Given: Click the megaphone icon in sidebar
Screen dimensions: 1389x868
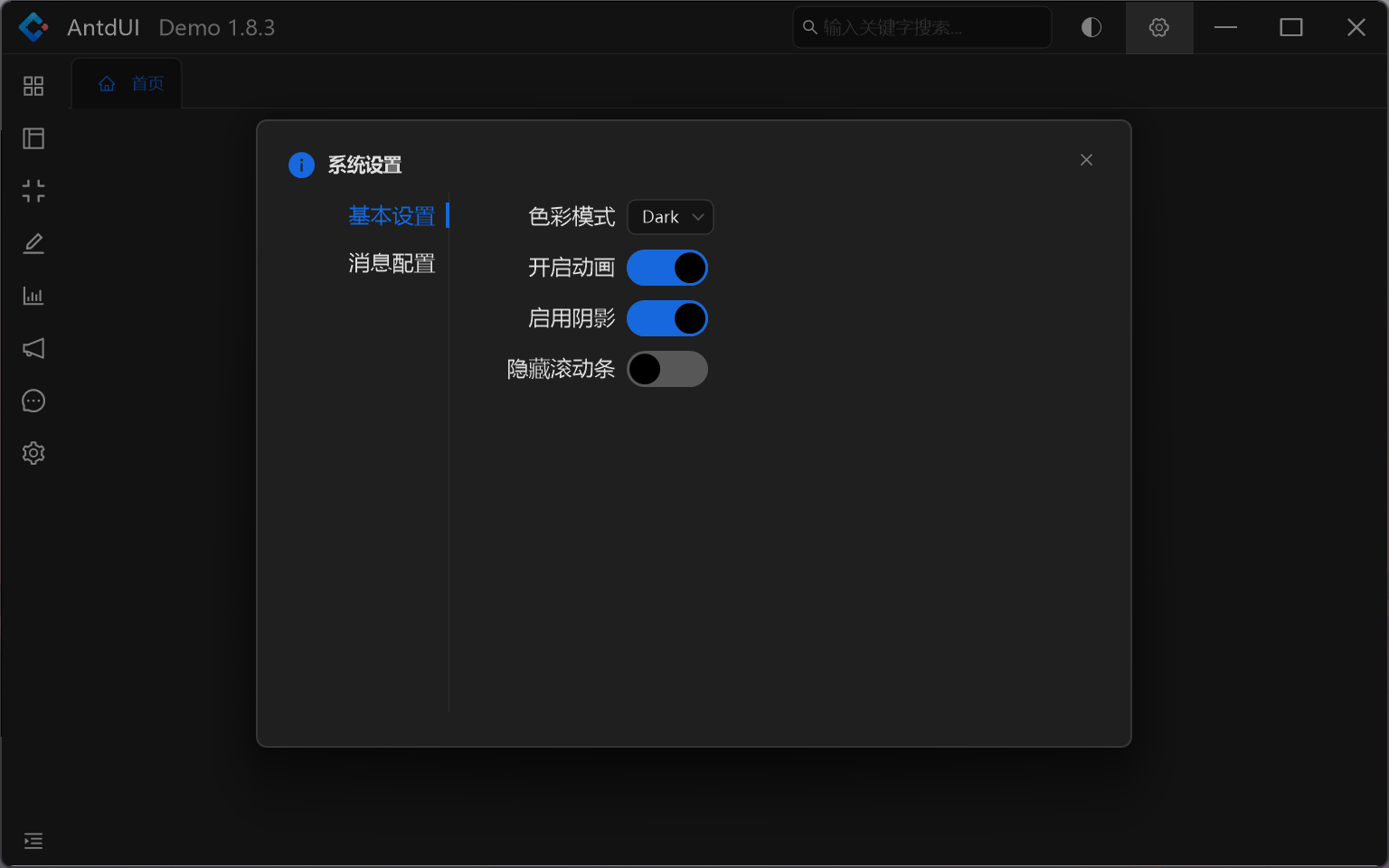Looking at the screenshot, I should pyautogui.click(x=33, y=348).
